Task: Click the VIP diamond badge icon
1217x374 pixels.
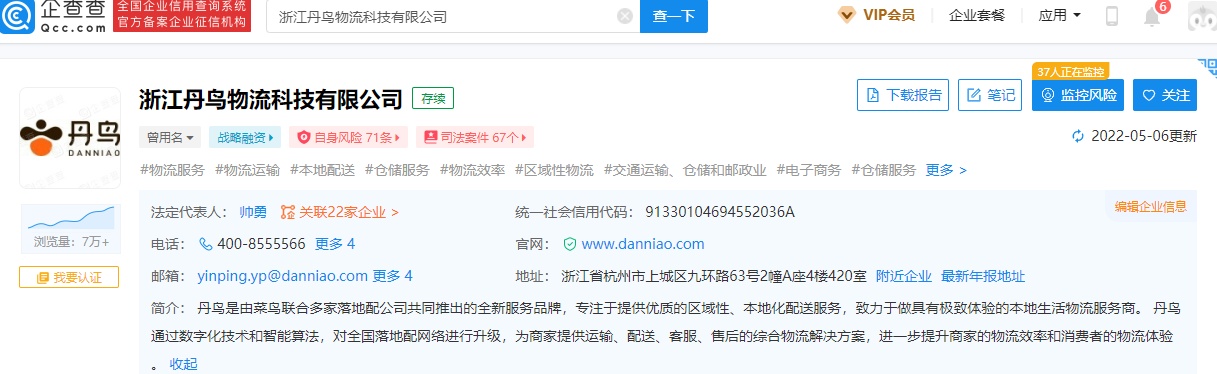Action: click(847, 15)
